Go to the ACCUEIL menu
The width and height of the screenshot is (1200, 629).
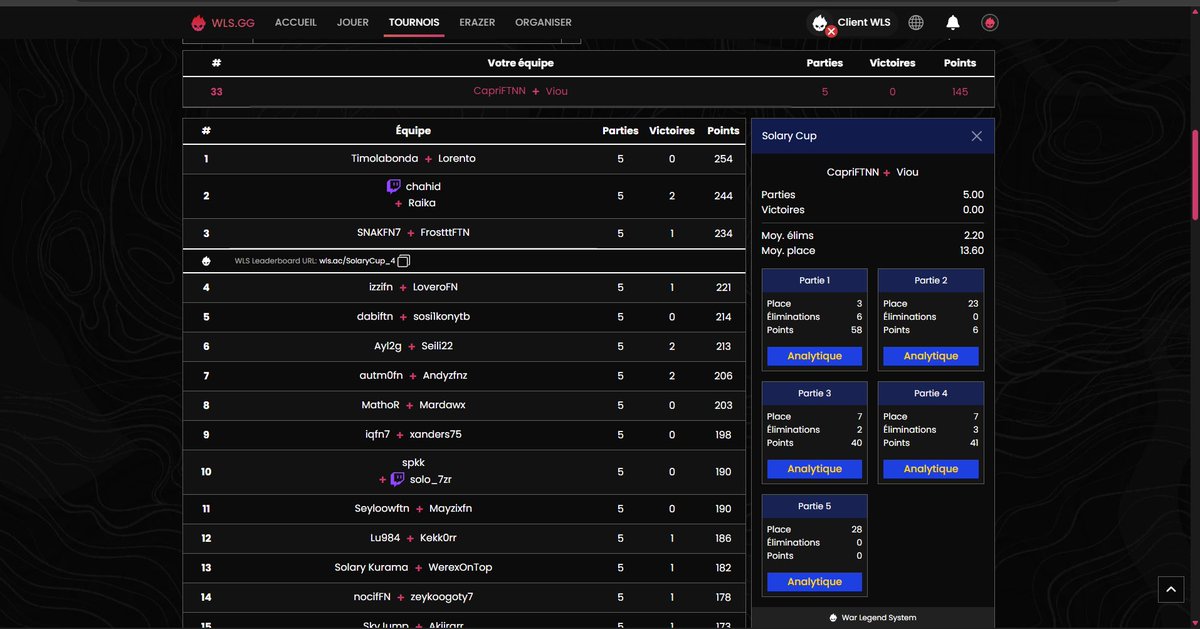[296, 22]
